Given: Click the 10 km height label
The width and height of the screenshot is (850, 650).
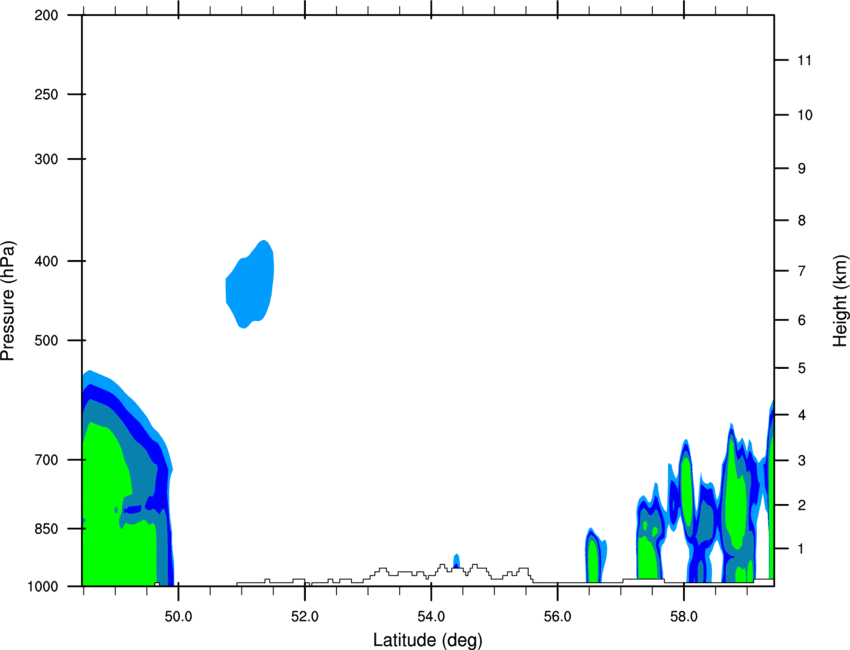Looking at the screenshot, I should point(804,115).
